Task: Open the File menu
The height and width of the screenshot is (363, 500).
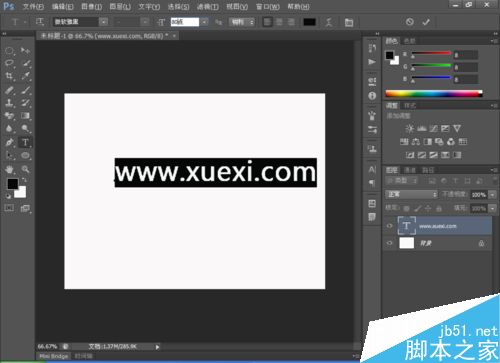Action: (33, 6)
